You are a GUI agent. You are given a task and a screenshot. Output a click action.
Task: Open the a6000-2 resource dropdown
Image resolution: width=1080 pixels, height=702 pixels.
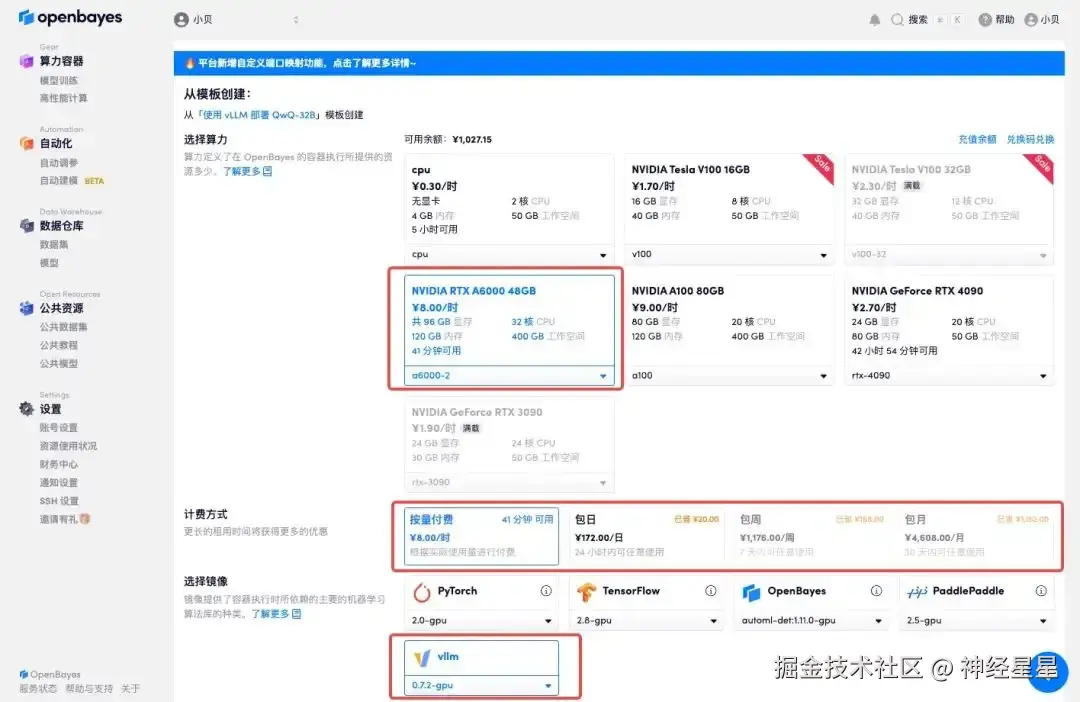pos(509,375)
